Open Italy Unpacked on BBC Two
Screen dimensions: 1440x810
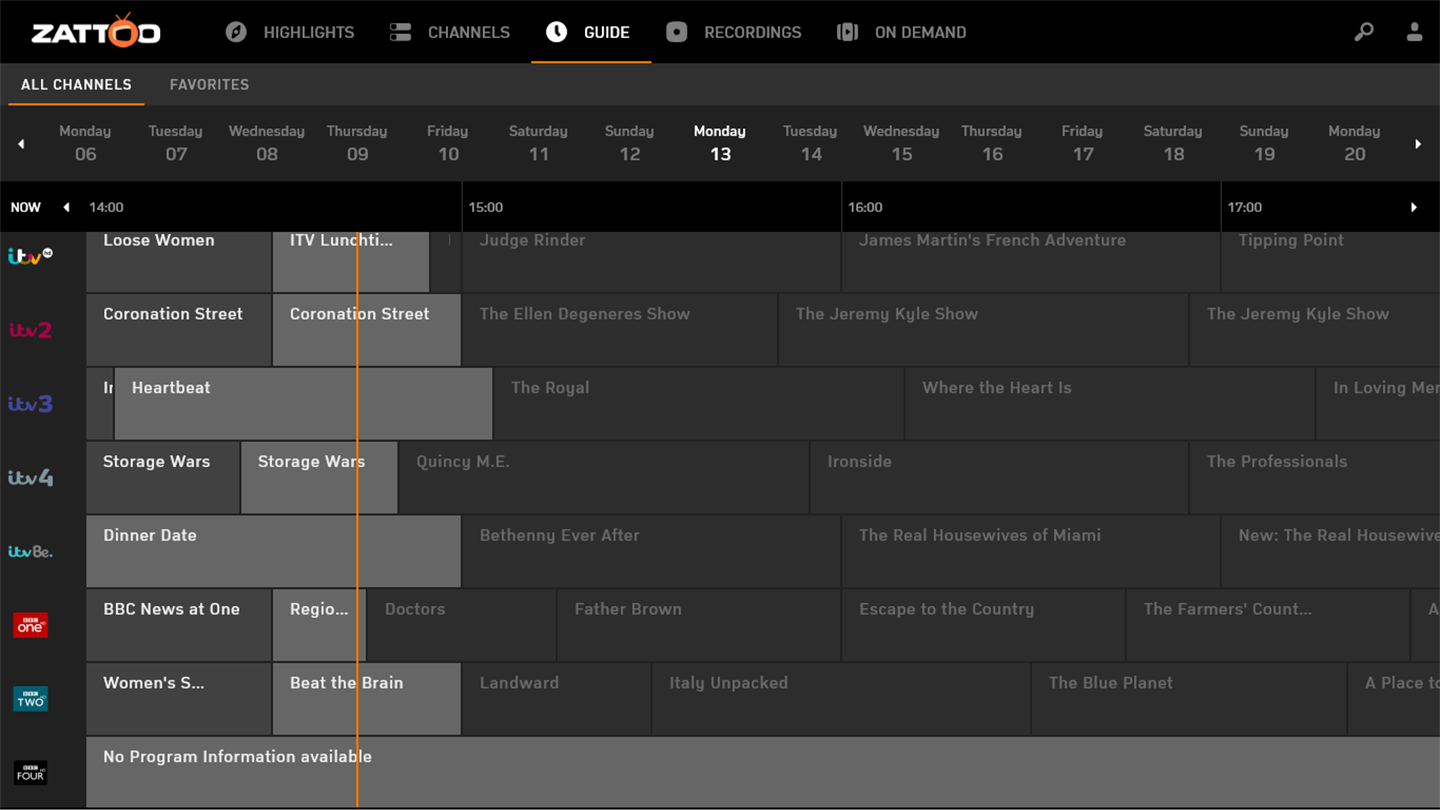(x=841, y=699)
